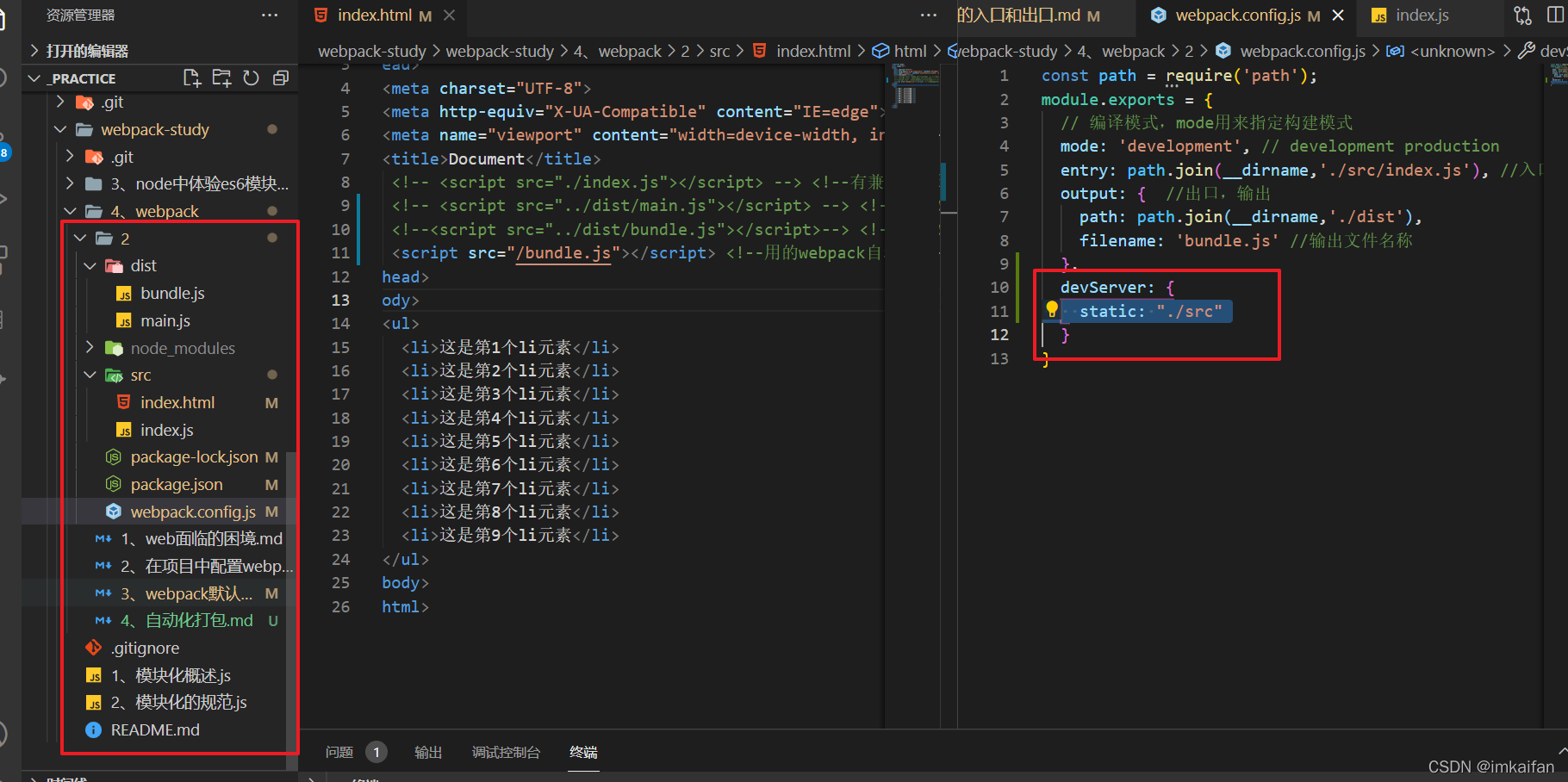Collapse the src folder
This screenshot has height=782, width=1568.
[x=140, y=375]
